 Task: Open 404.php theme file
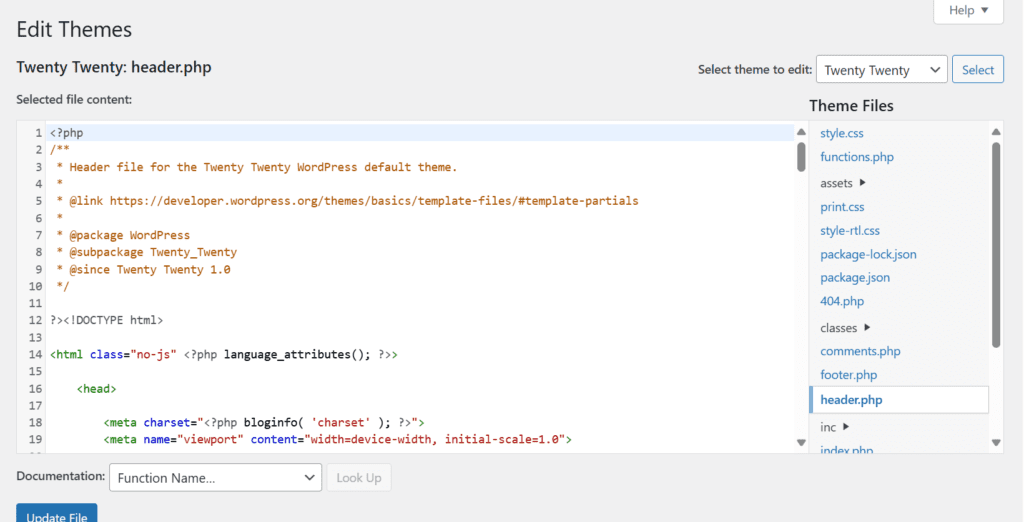[842, 301]
